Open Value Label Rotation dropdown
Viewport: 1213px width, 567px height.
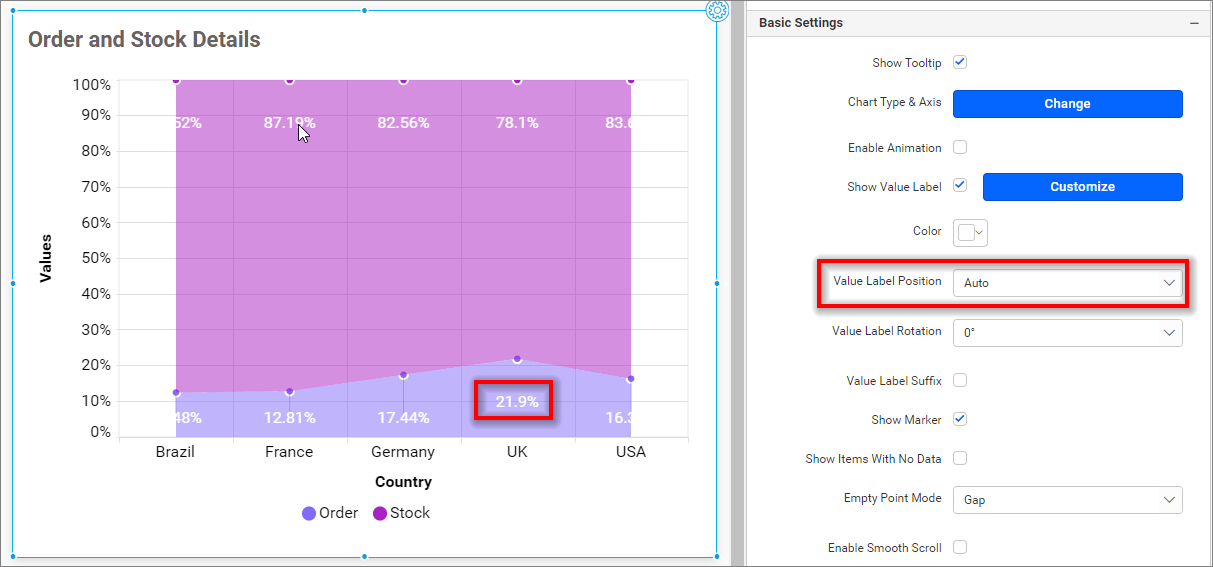(1067, 333)
